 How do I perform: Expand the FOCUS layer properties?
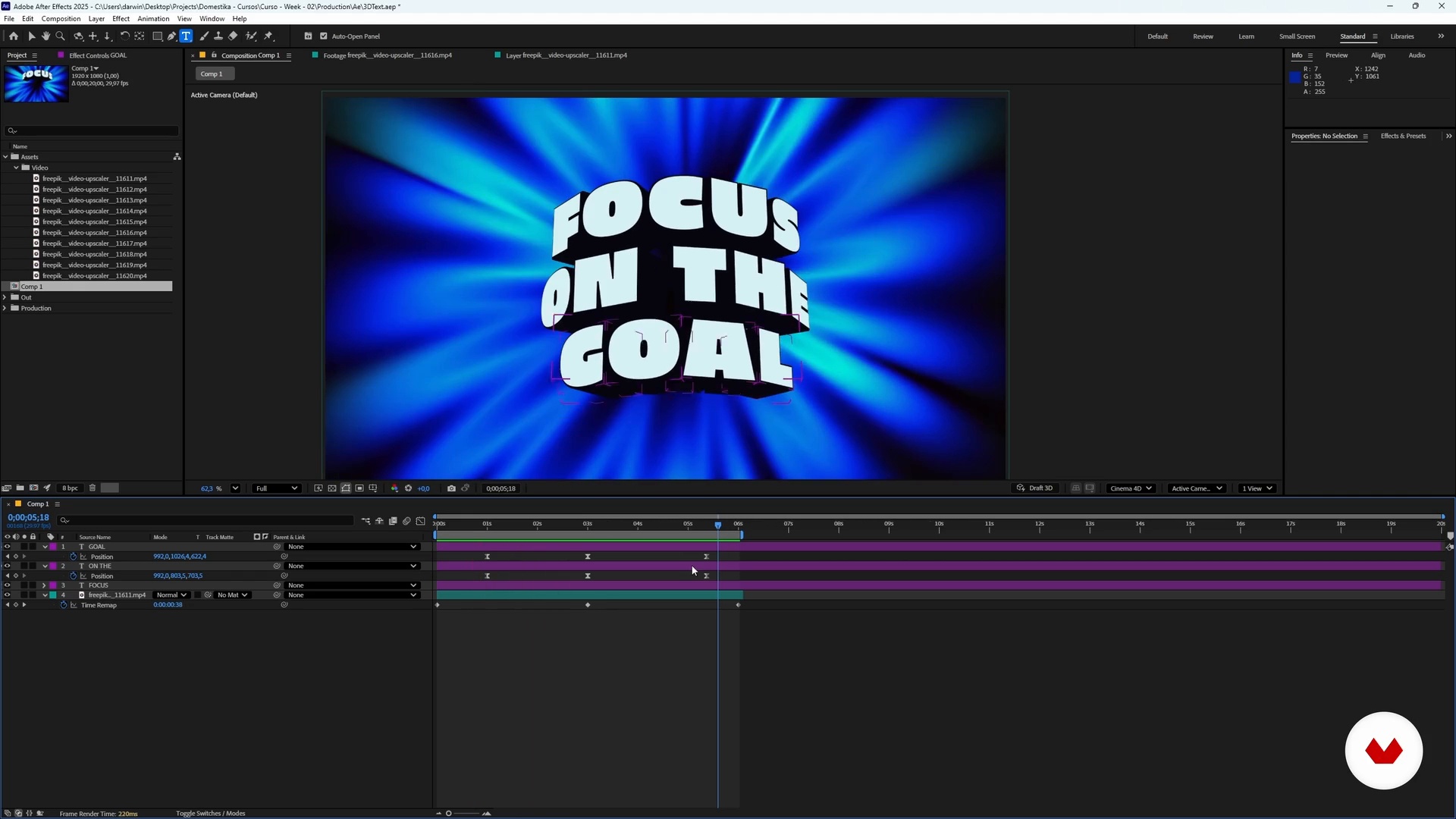[44, 585]
